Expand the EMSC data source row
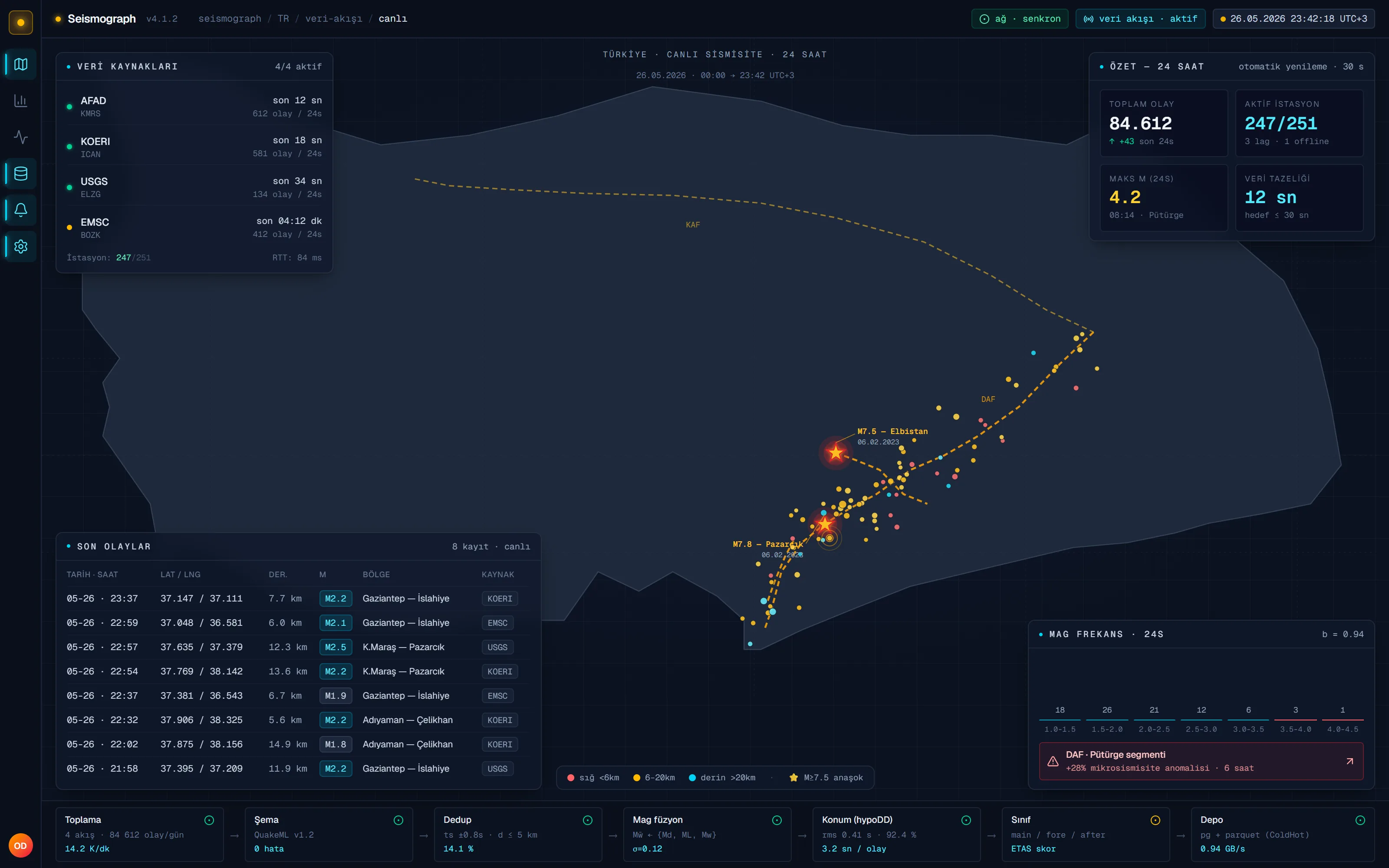1389x868 pixels. coord(194,227)
